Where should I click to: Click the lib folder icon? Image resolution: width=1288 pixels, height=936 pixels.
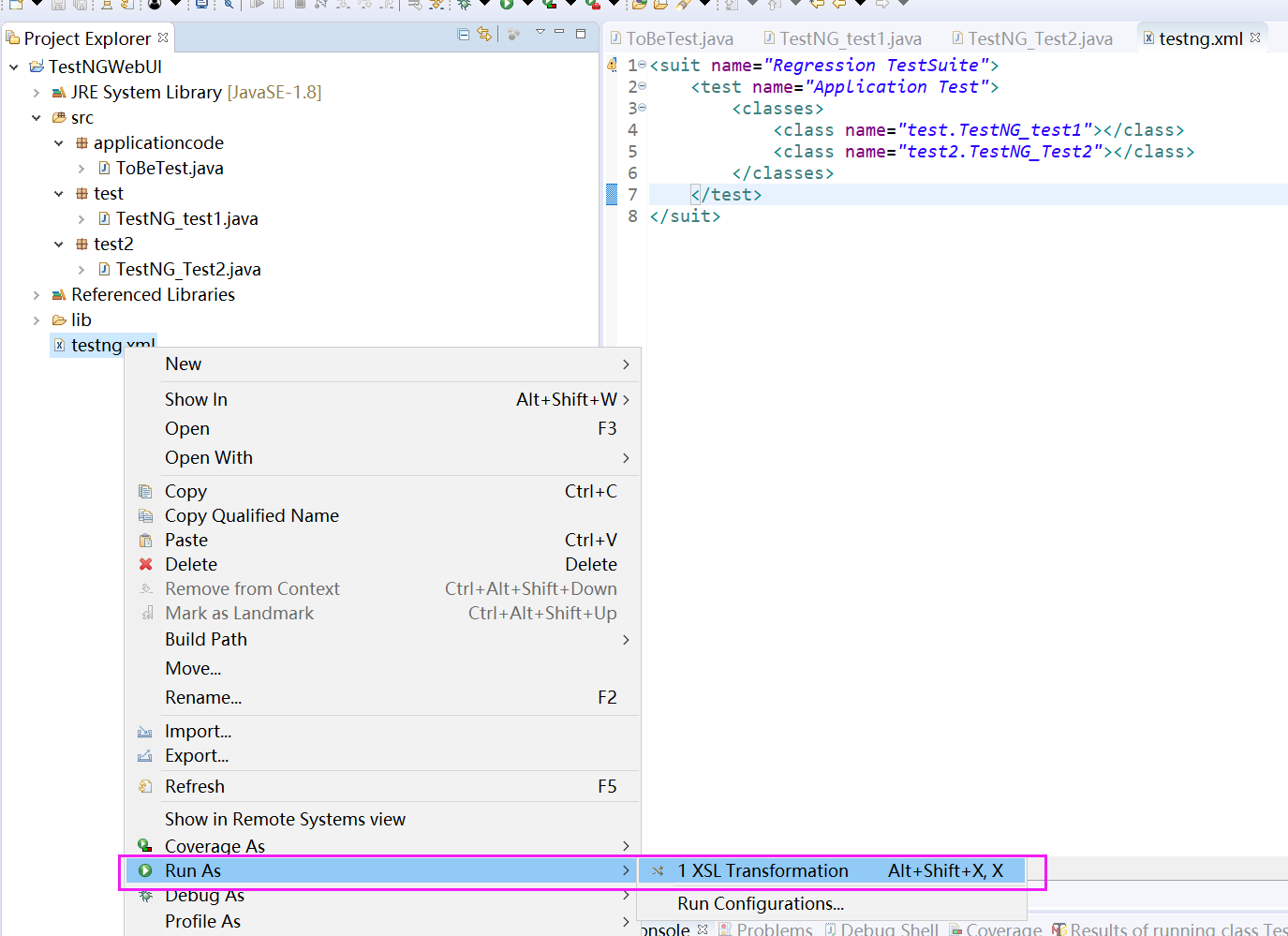(59, 319)
